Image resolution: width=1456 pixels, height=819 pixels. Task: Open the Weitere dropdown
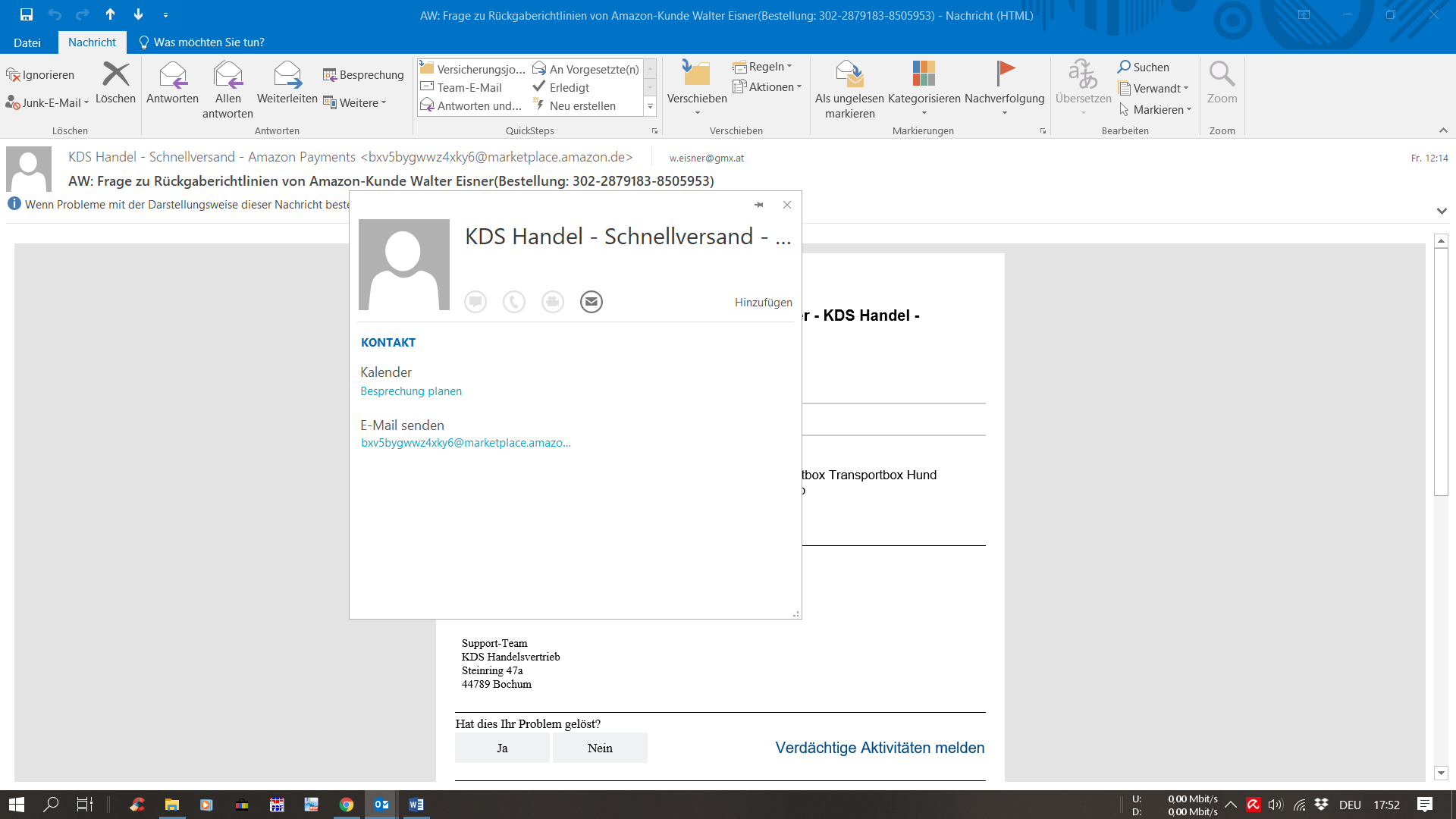tap(355, 102)
